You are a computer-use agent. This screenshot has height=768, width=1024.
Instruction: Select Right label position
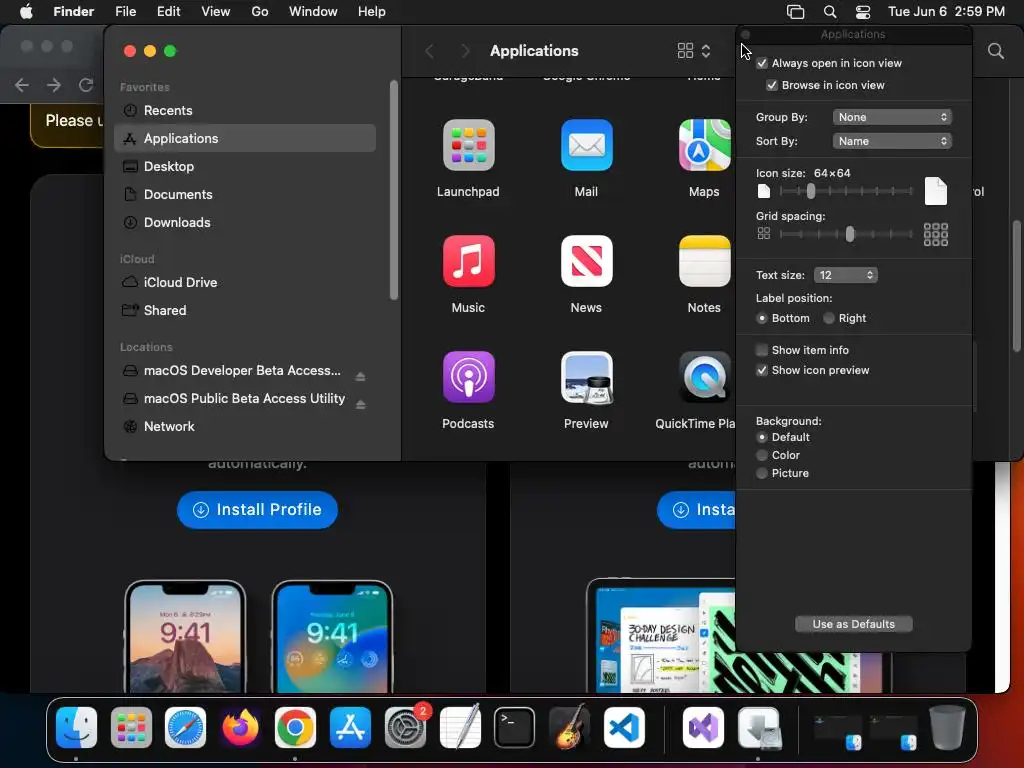tap(829, 318)
